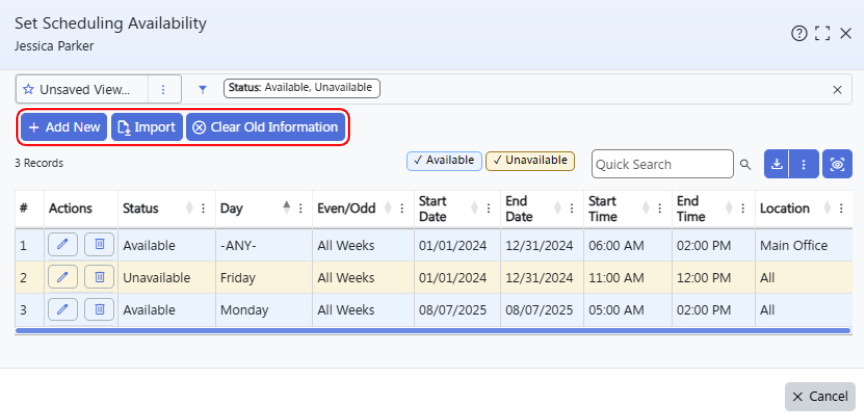Open Day column options menu
This screenshot has height=420, width=864.
pos(301,208)
